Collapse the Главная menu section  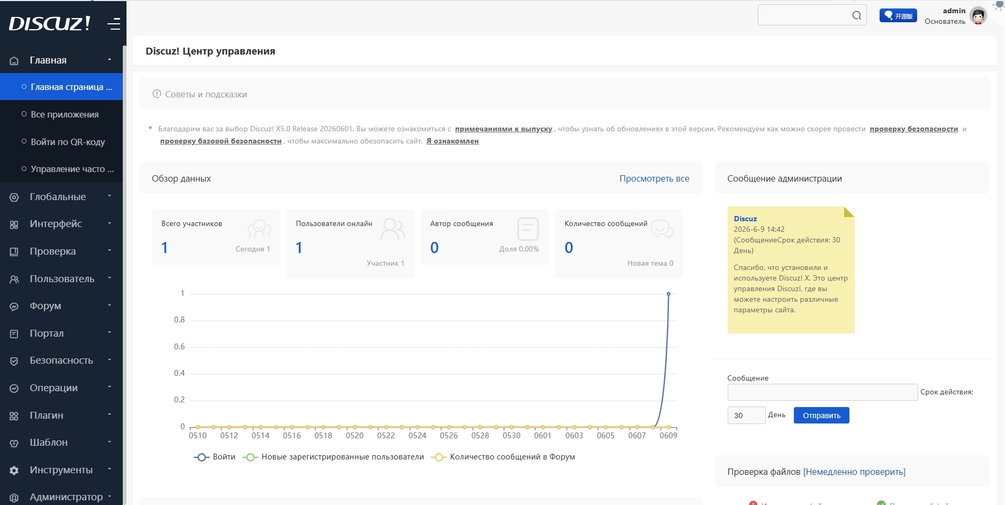pyautogui.click(x=61, y=60)
